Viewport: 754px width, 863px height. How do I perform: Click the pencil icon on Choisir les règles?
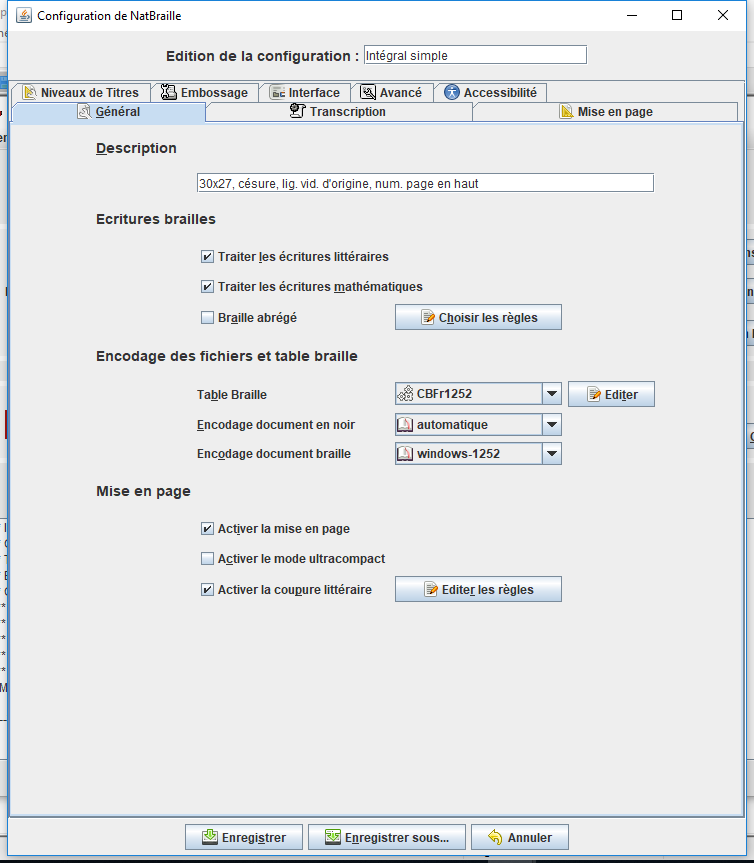click(428, 318)
